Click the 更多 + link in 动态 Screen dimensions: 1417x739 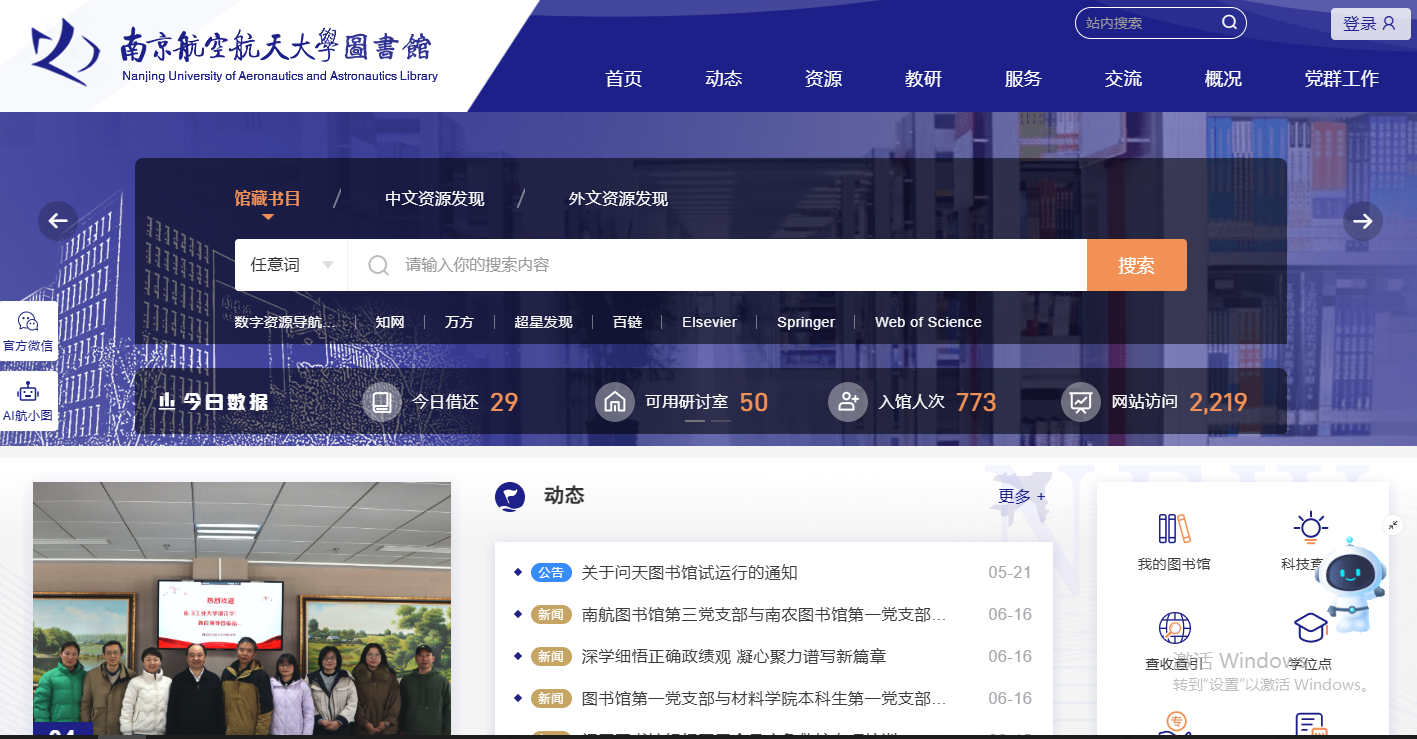click(1021, 496)
